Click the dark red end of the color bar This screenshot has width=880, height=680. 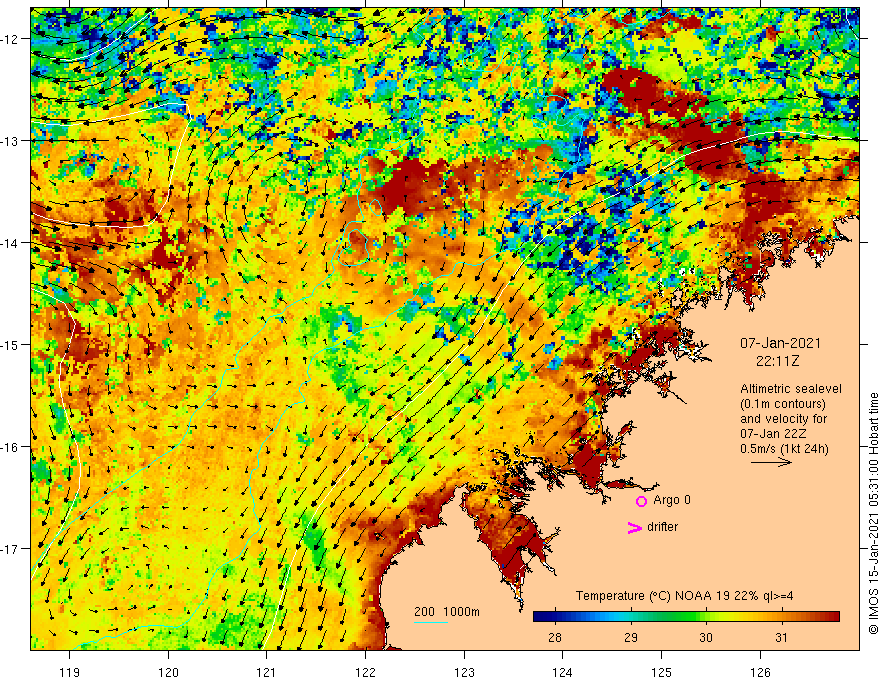[x=834, y=617]
